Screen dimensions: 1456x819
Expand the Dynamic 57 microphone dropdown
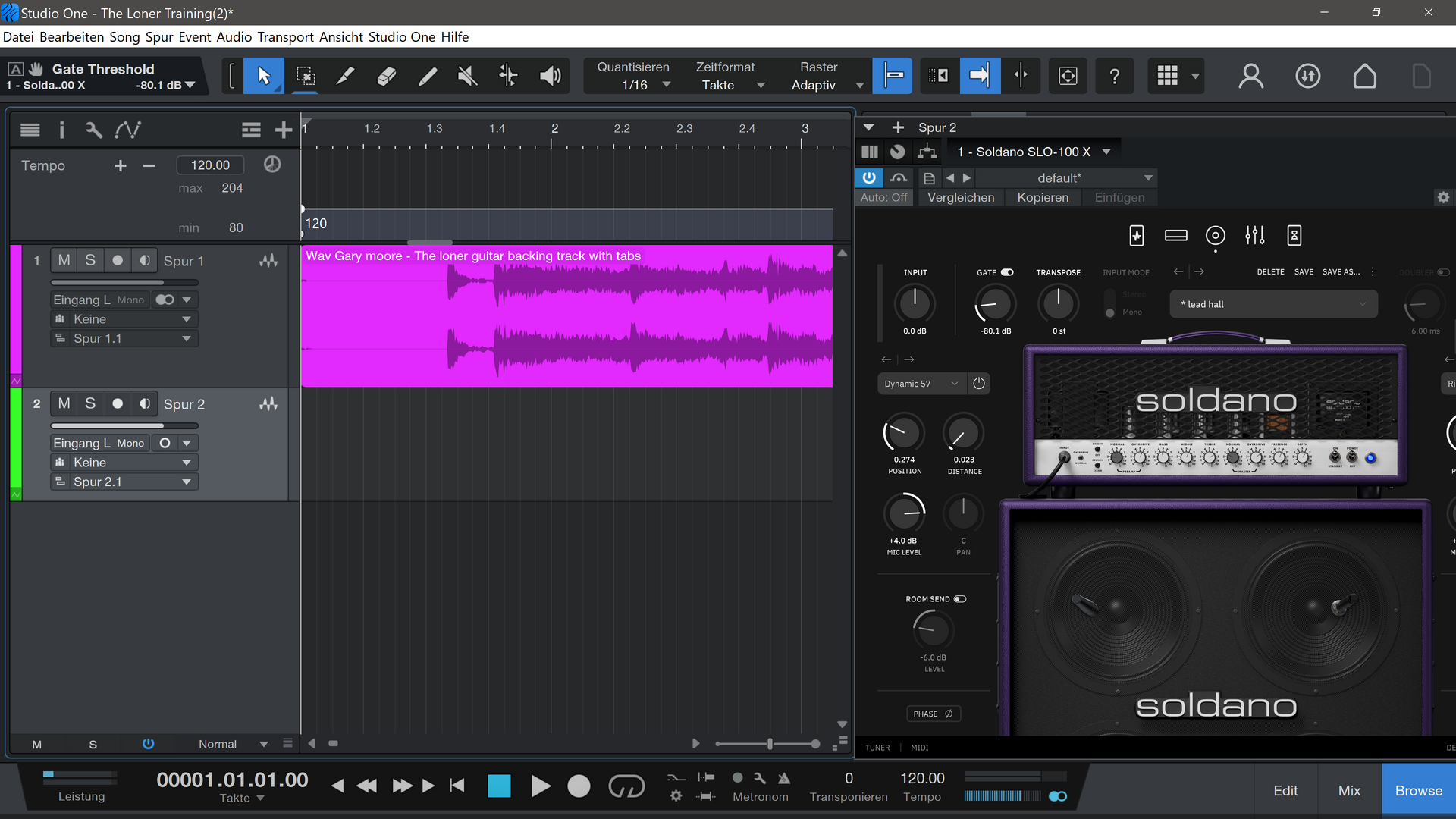point(921,384)
